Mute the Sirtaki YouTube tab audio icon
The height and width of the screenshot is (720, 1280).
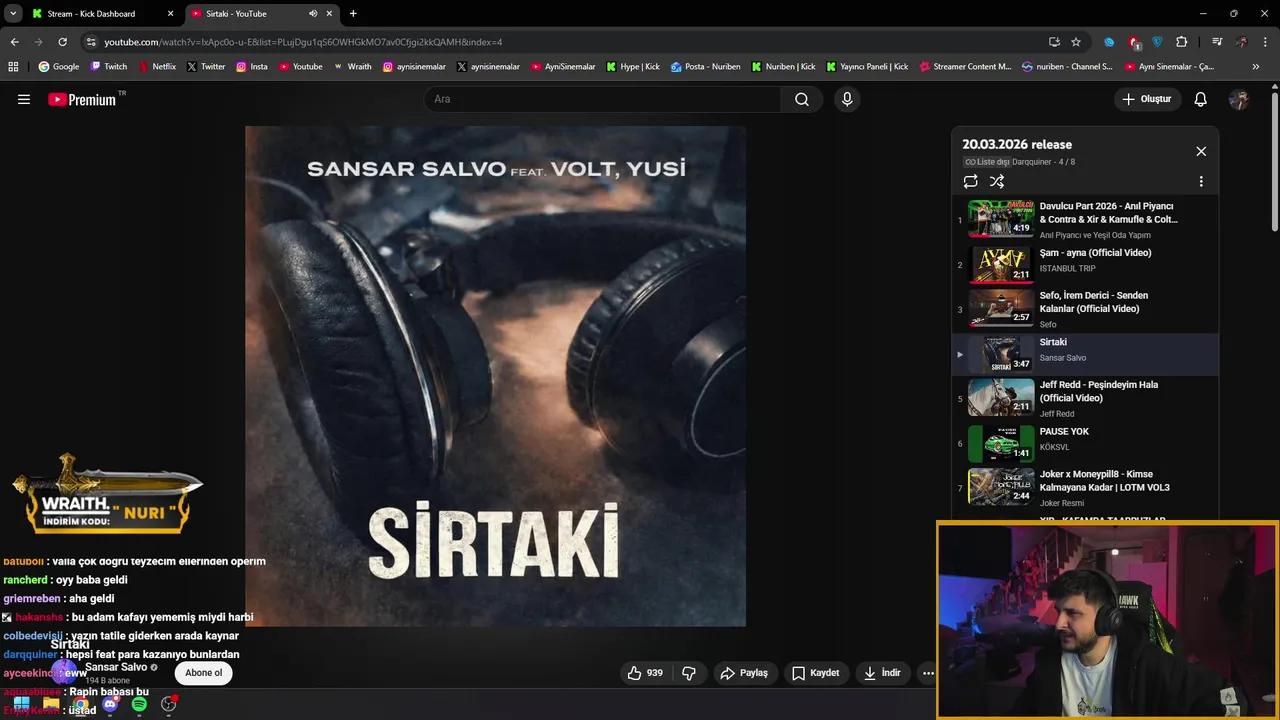[x=313, y=14]
